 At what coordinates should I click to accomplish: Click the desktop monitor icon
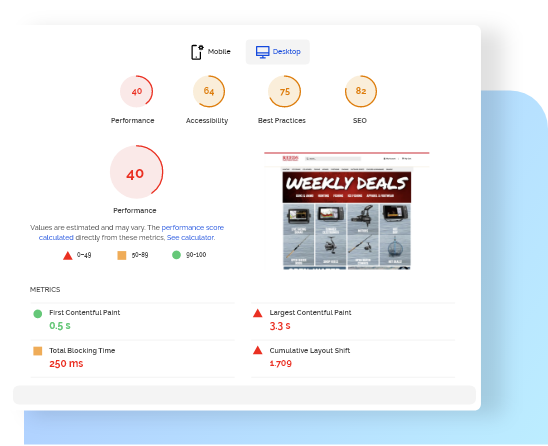pos(262,52)
